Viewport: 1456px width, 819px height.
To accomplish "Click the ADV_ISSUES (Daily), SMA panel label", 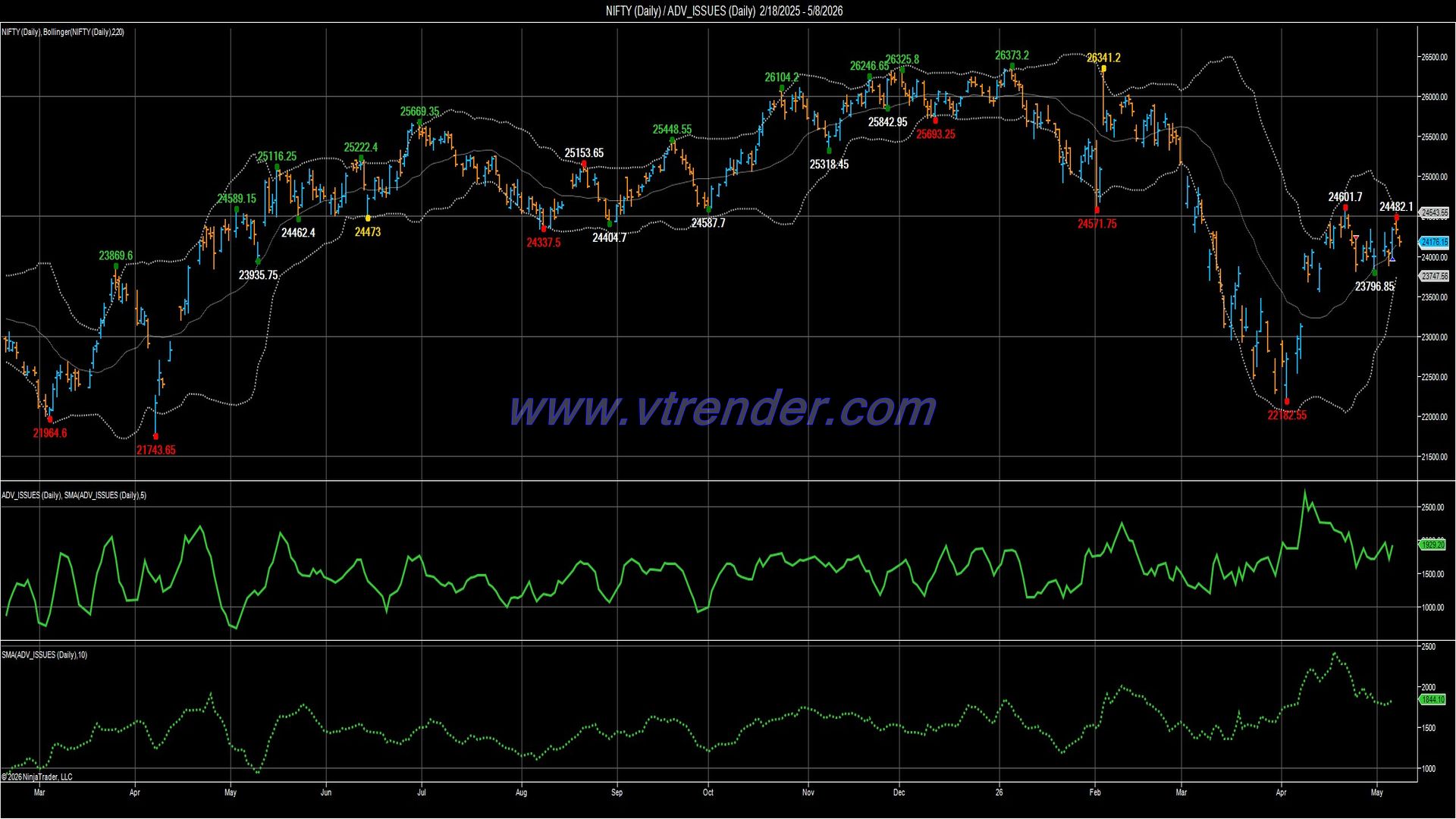I will (74, 495).
